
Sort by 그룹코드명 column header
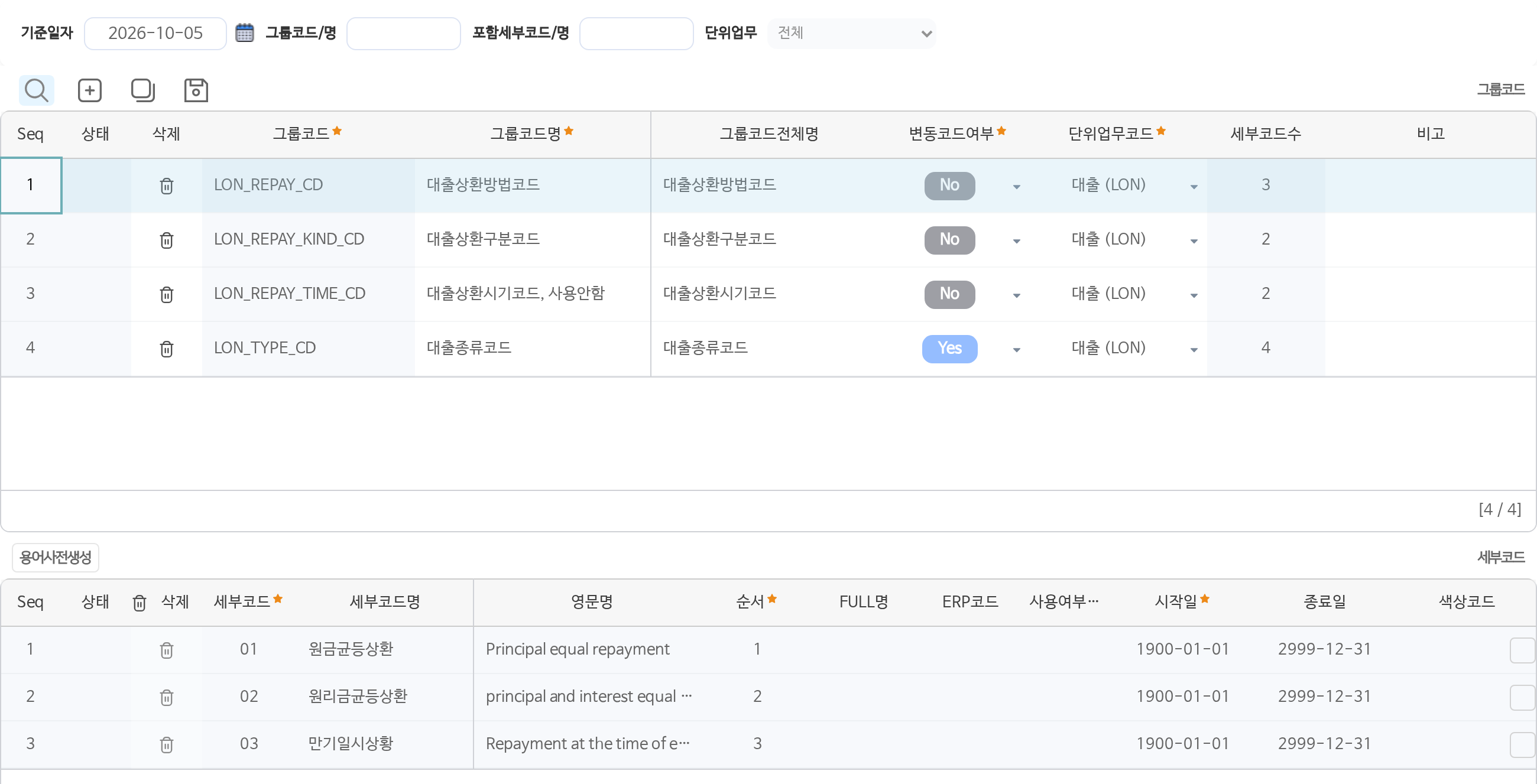(531, 134)
